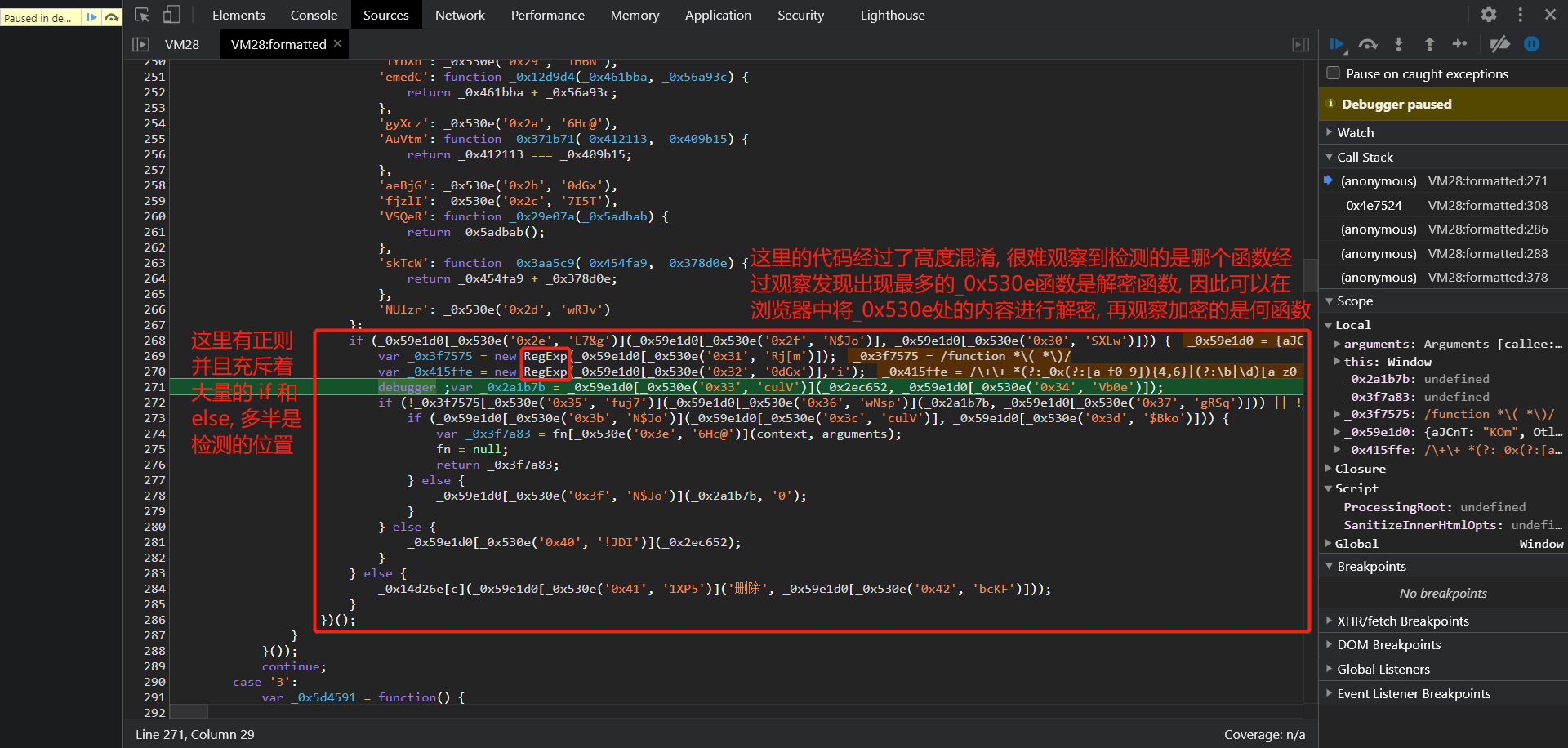Select the inspect element tool
Viewport: 1568px width, 748px height.
coord(142,14)
